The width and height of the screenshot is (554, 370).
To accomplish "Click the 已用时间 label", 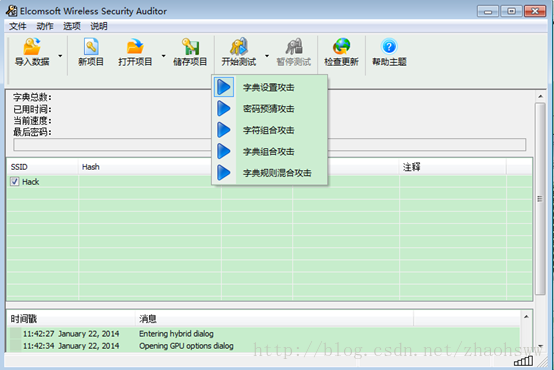I will [x=32, y=109].
